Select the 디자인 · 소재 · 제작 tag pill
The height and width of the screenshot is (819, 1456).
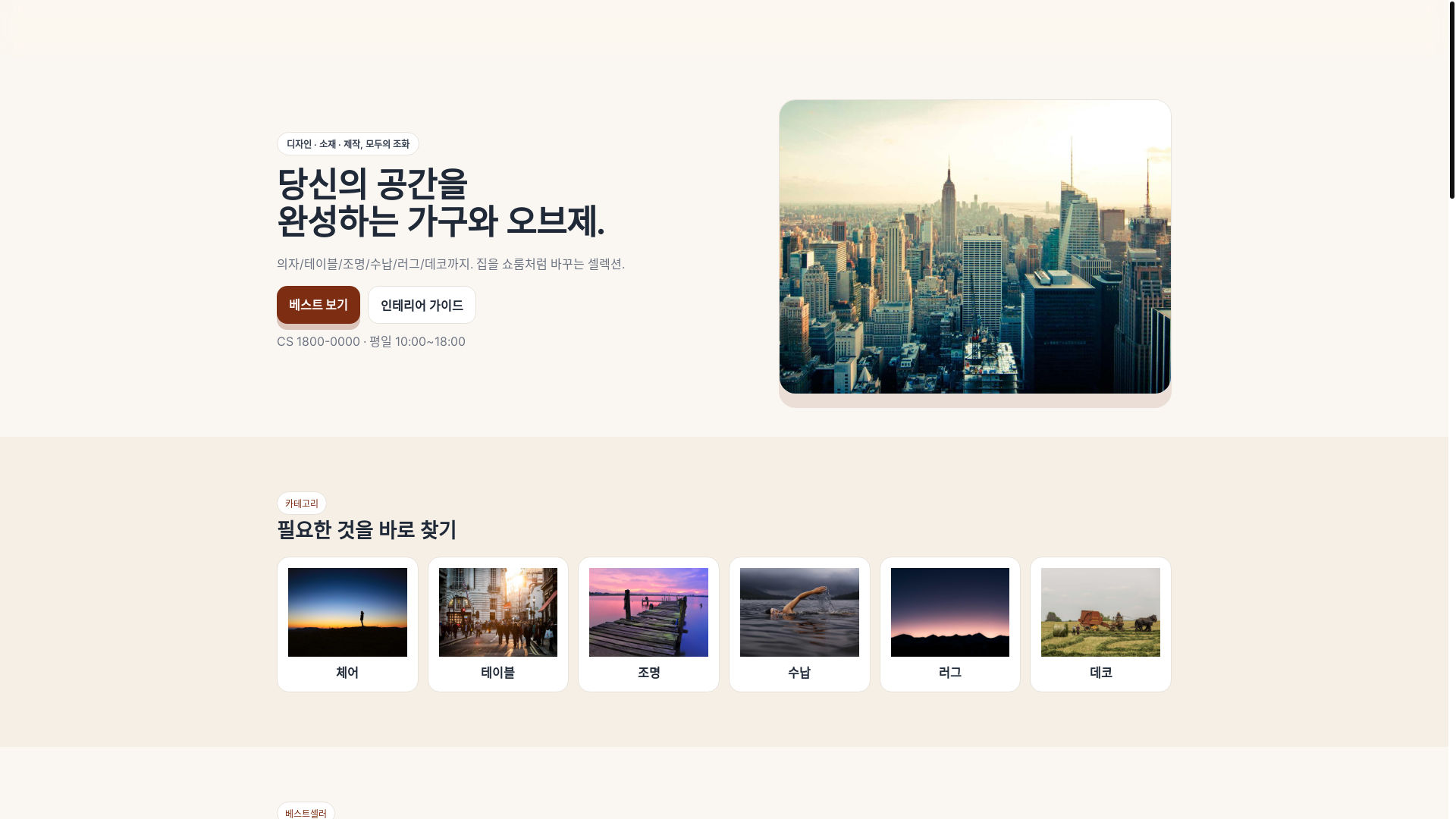pyautogui.click(x=348, y=144)
